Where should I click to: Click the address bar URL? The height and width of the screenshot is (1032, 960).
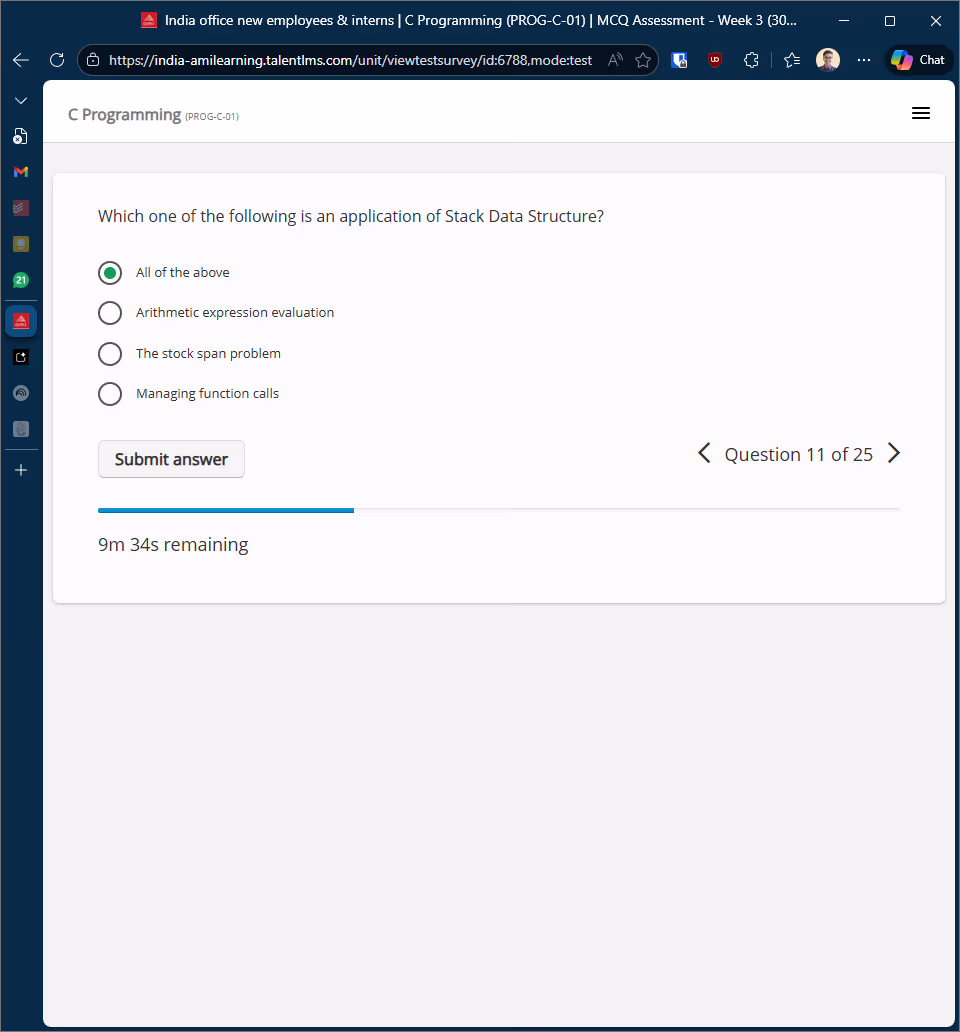[350, 60]
